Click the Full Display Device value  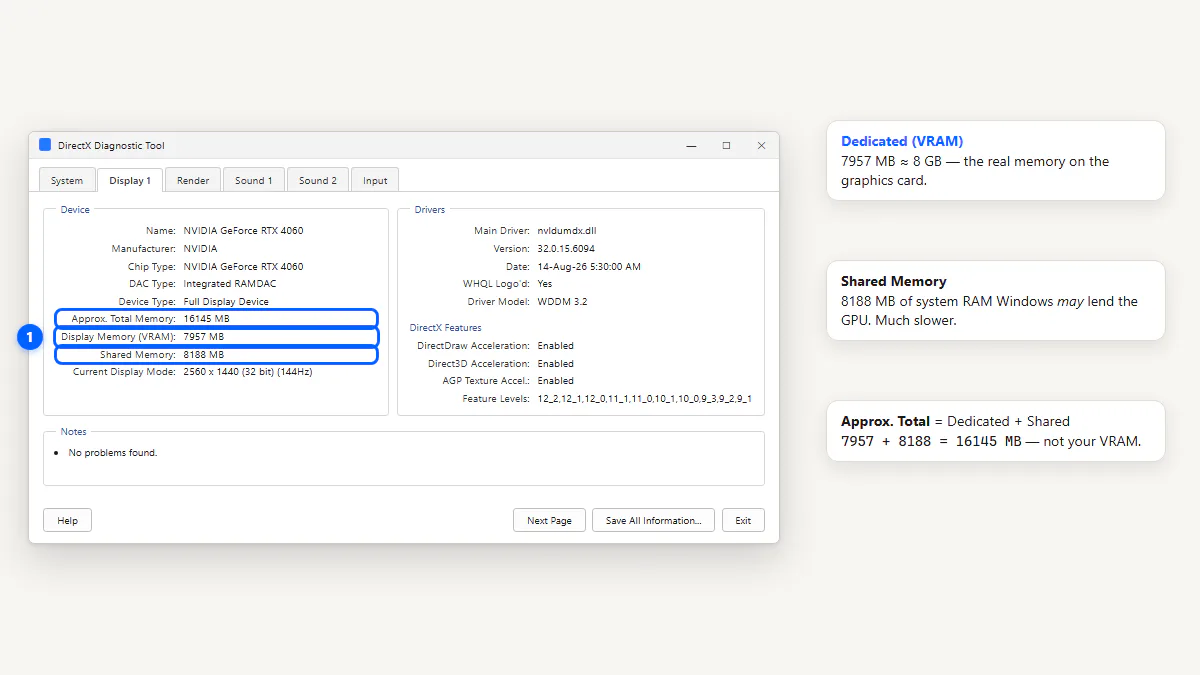point(226,301)
